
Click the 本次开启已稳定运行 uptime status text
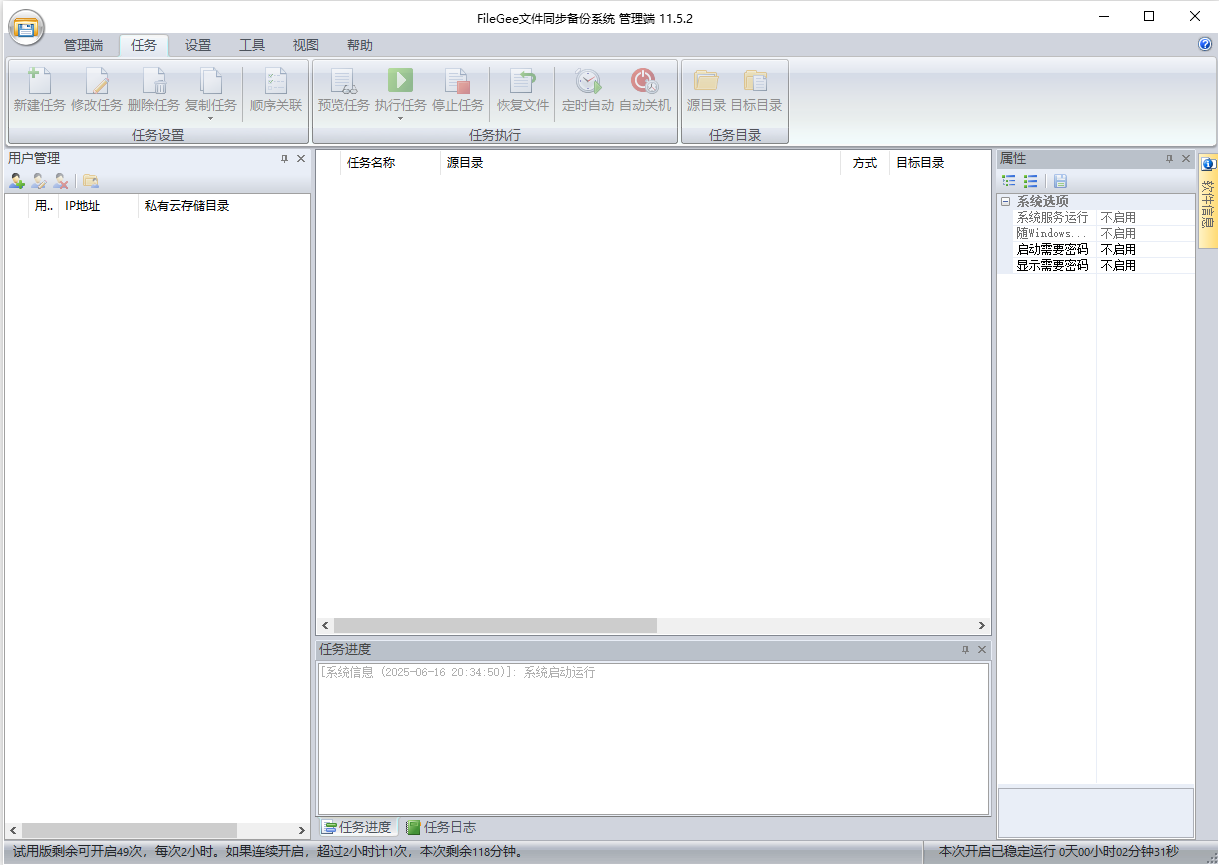pos(1058,851)
